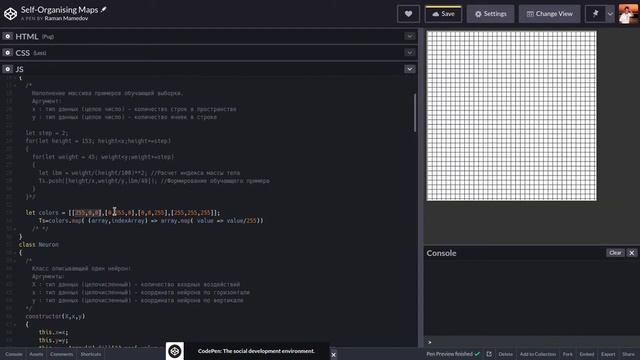The width and height of the screenshot is (640, 360).
Task: Click the CodePen logo in the bottom banner
Action: (175, 351)
